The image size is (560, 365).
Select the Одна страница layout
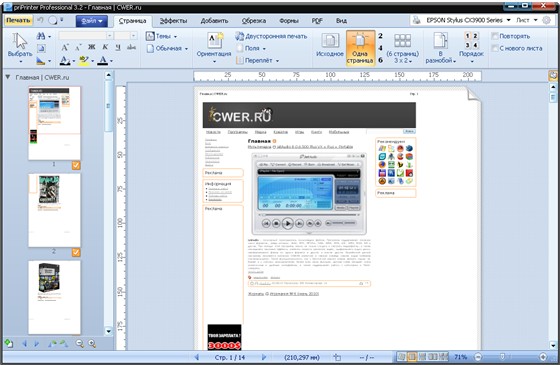click(x=360, y=48)
